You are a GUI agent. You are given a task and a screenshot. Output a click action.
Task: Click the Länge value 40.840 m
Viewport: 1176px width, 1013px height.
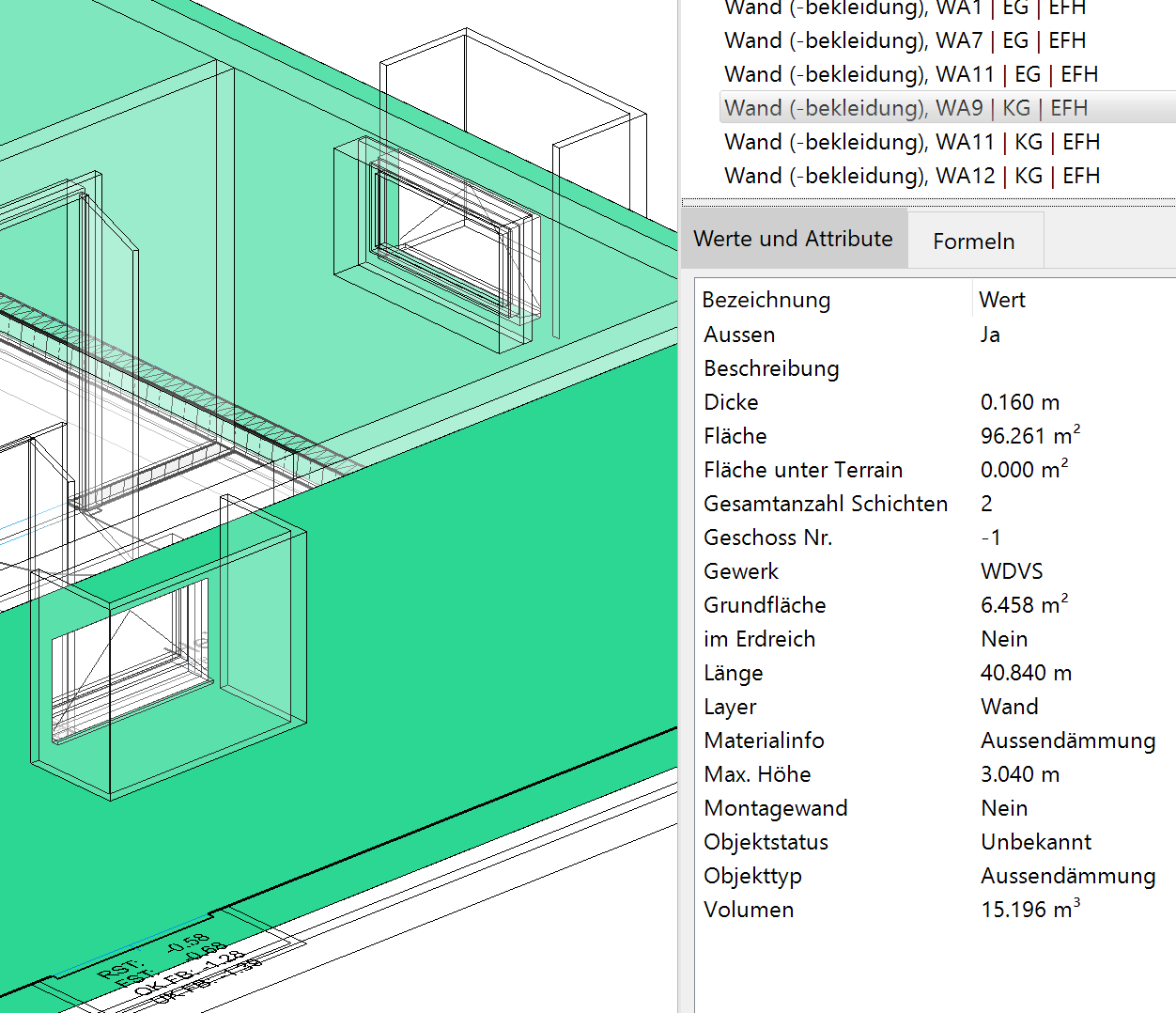[x=1026, y=673]
